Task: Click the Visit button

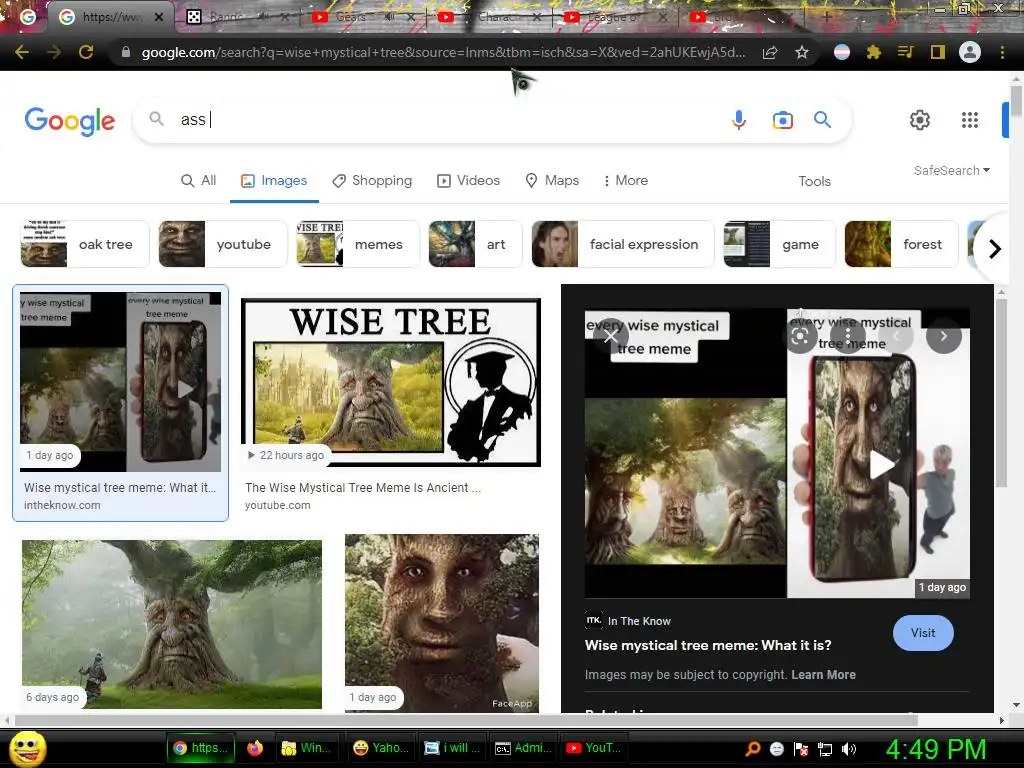Action: [923, 633]
